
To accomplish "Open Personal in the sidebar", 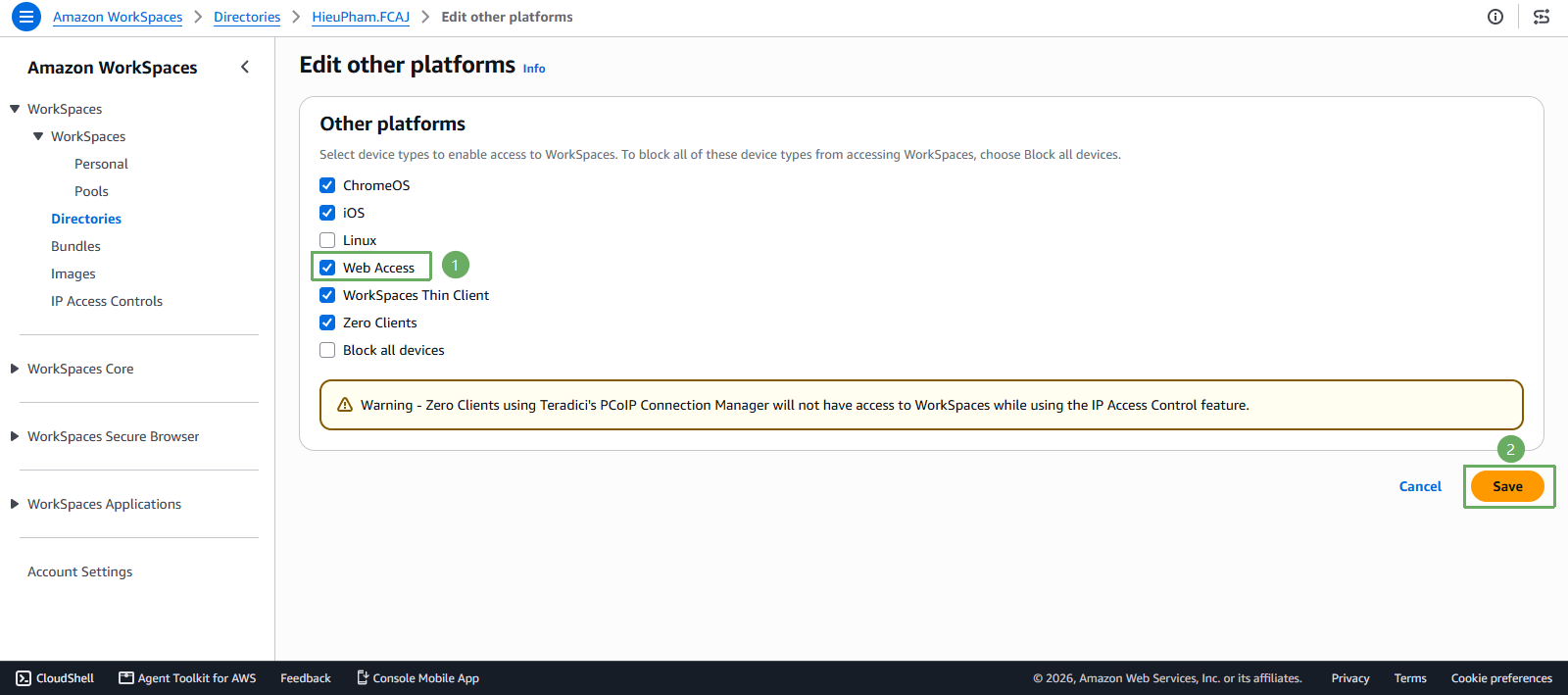I will (x=101, y=164).
